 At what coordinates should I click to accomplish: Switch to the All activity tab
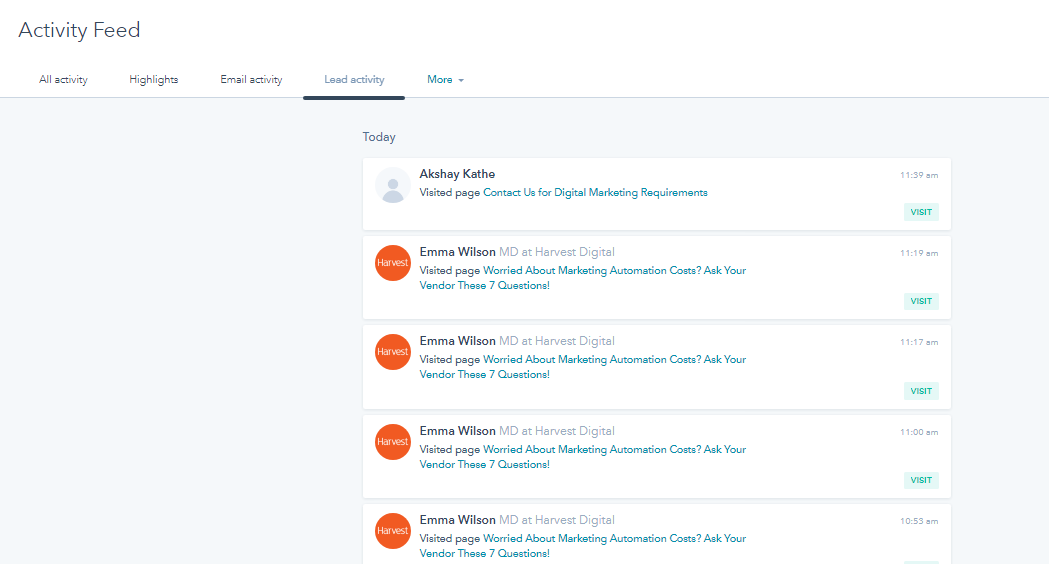[x=63, y=80]
